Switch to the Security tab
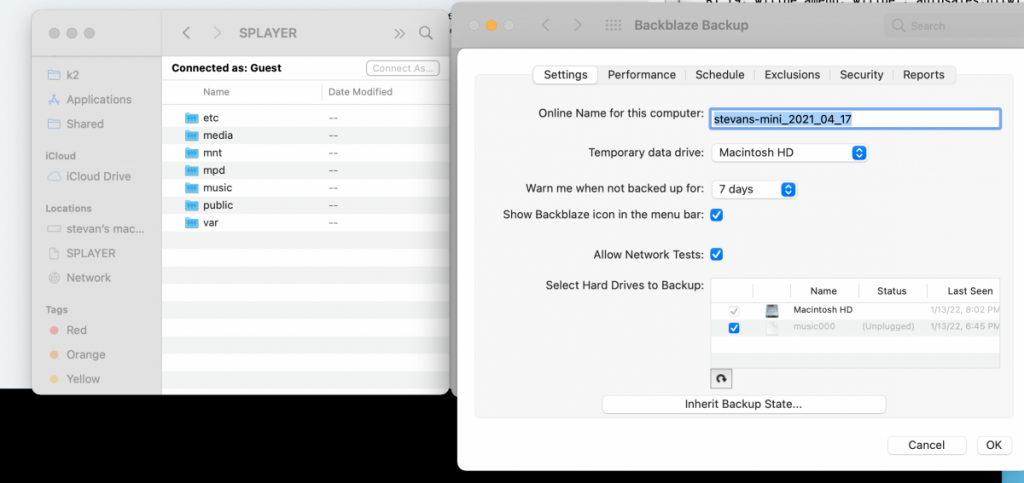Screen dimensions: 1024x483 pyautogui.click(x=861, y=75)
